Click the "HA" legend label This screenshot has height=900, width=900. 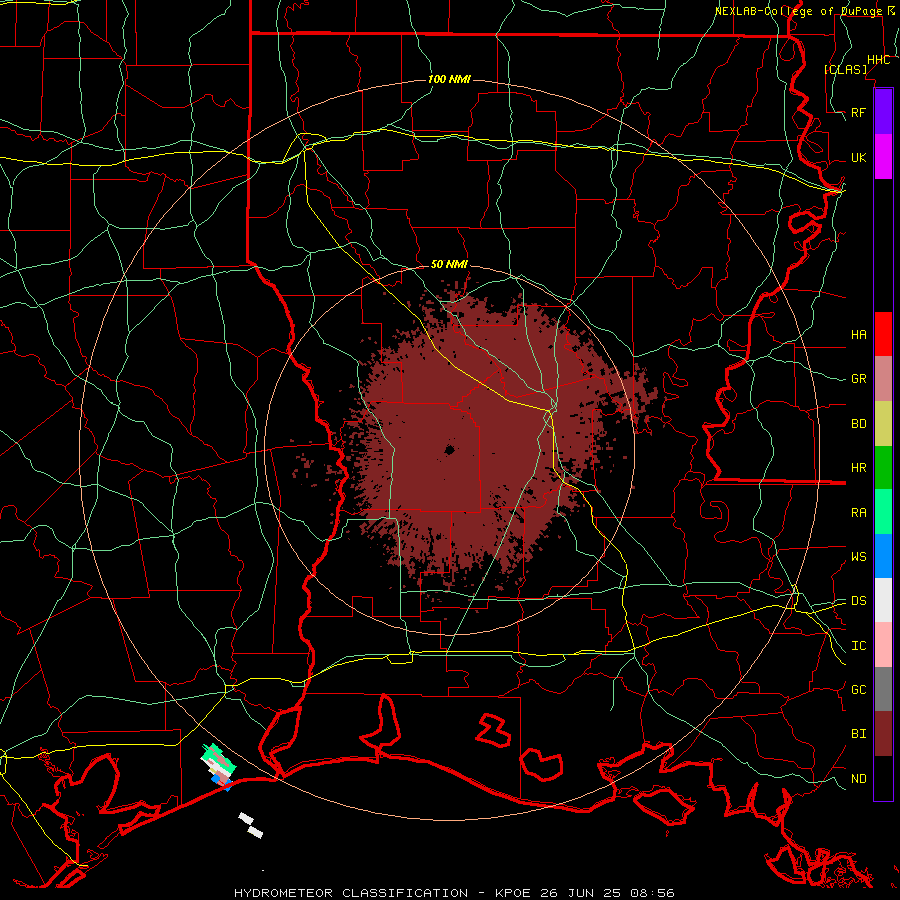[x=858, y=335]
